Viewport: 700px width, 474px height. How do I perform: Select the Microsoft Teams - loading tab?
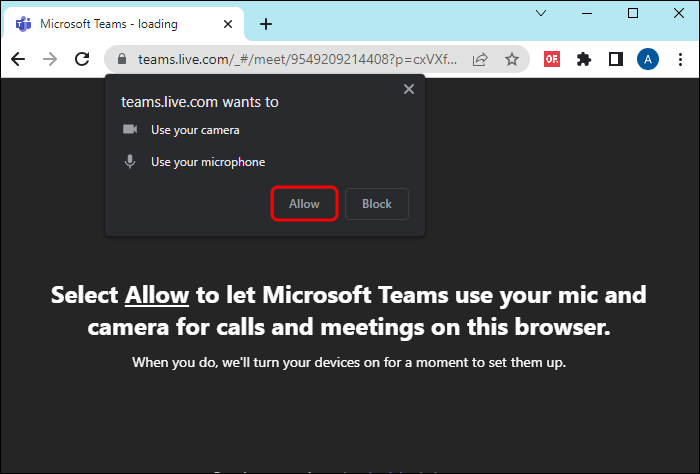click(120, 24)
